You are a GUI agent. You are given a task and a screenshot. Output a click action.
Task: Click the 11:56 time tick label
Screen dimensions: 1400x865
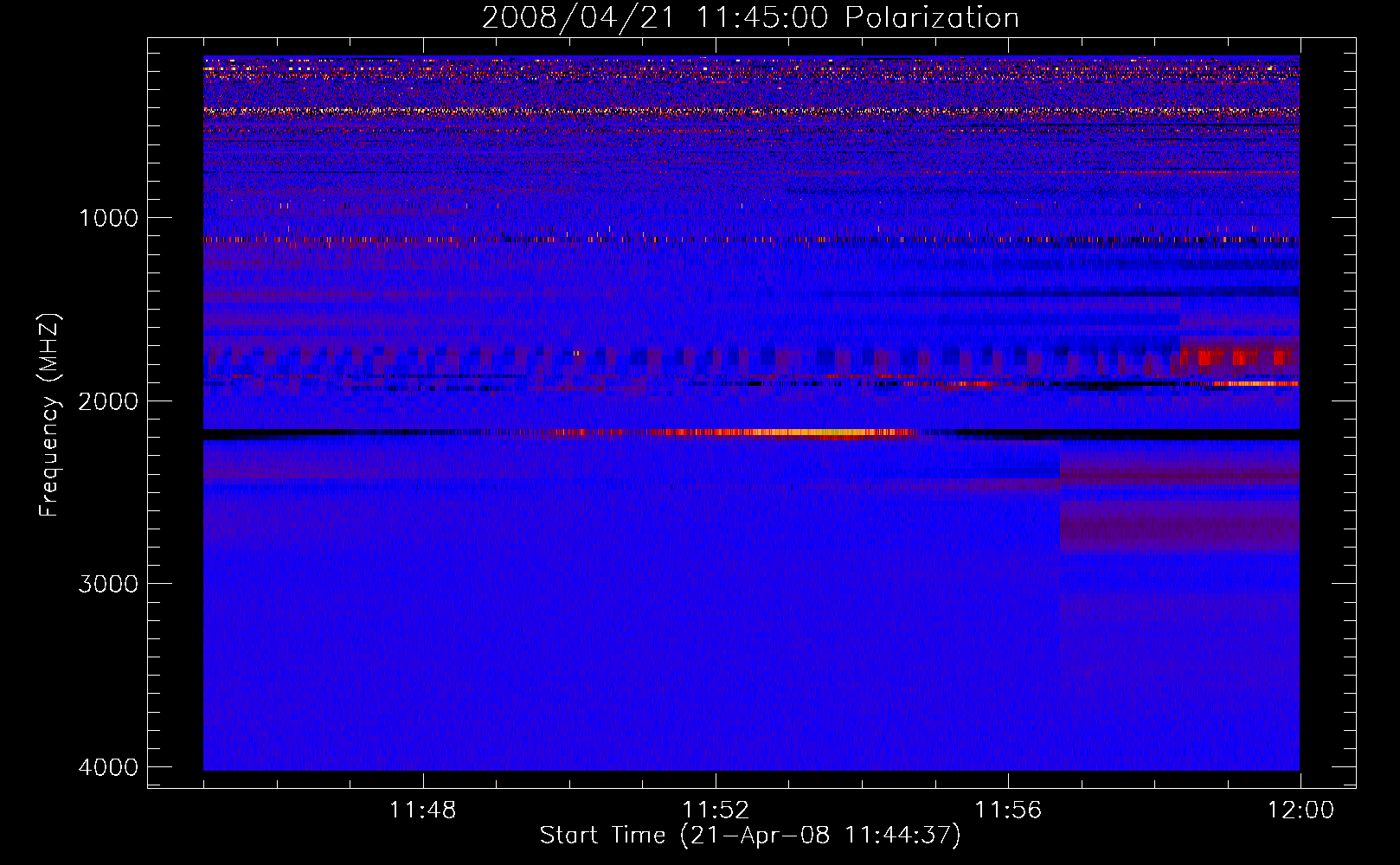point(1008,811)
